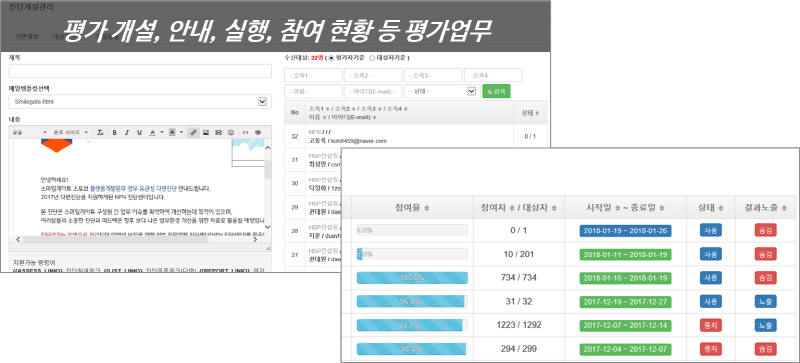The height and width of the screenshot is (363, 800).
Task: Toggle 중지 status for 294 / 299 row
Action: pos(711,349)
